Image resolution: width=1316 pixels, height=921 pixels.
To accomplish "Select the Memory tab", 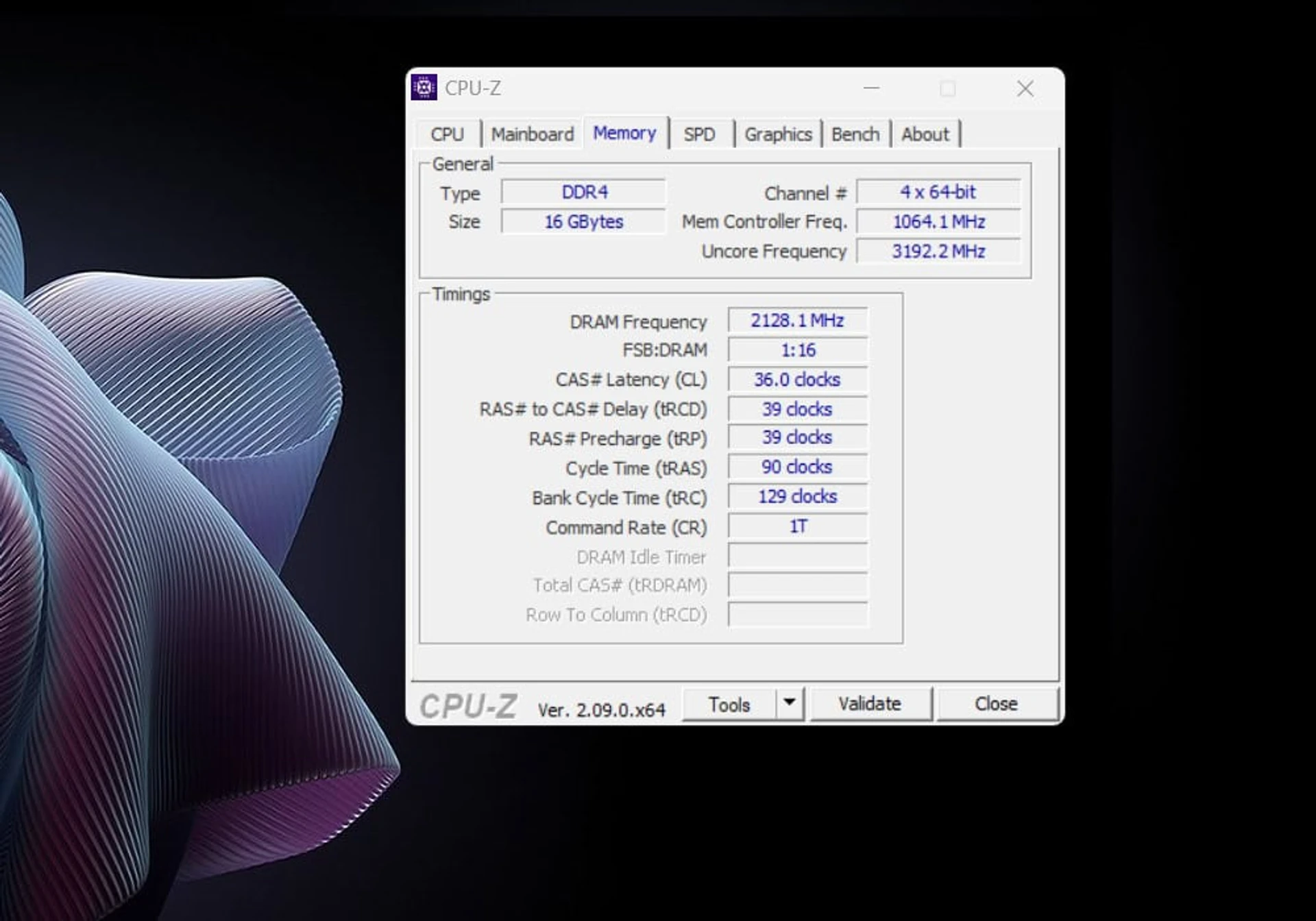I will pyautogui.click(x=624, y=133).
